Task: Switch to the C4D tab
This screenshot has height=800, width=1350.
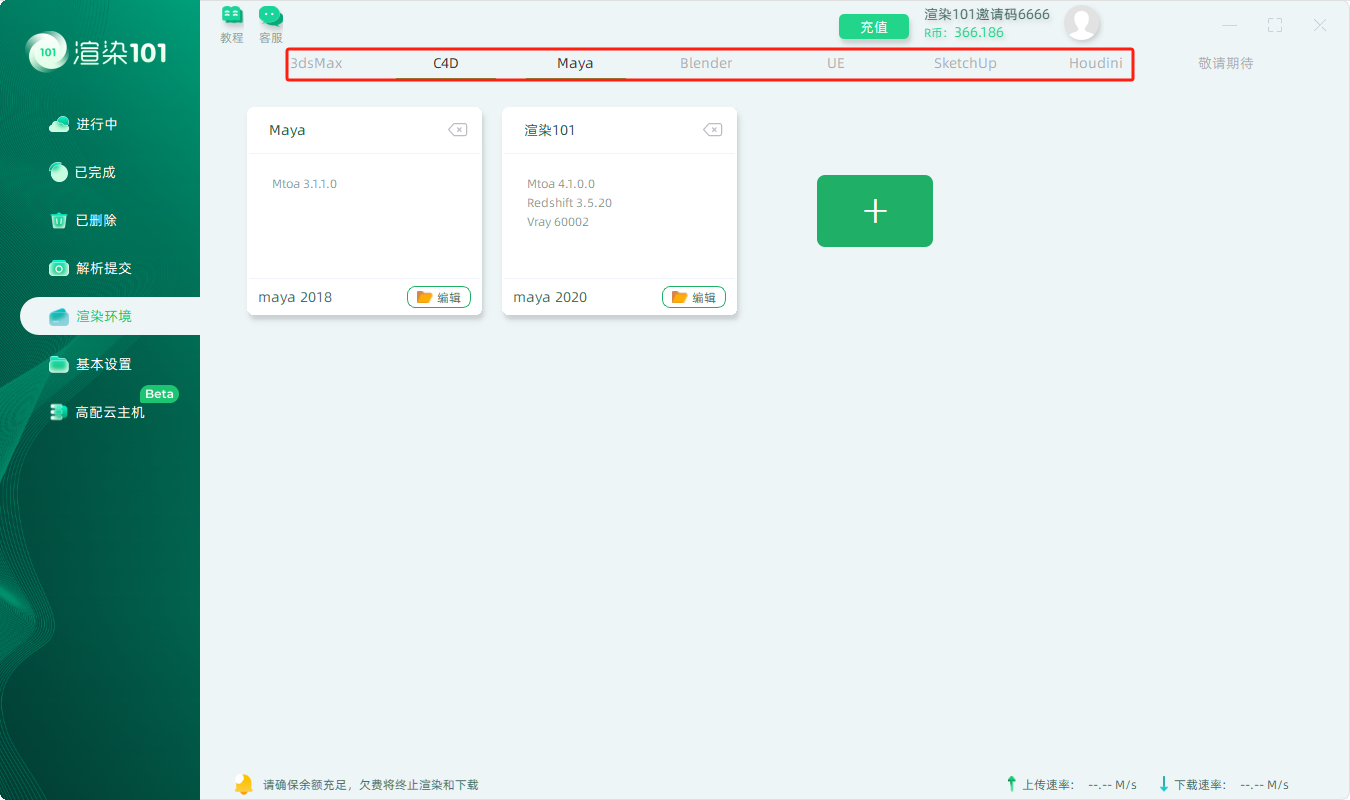Action: pos(446,63)
